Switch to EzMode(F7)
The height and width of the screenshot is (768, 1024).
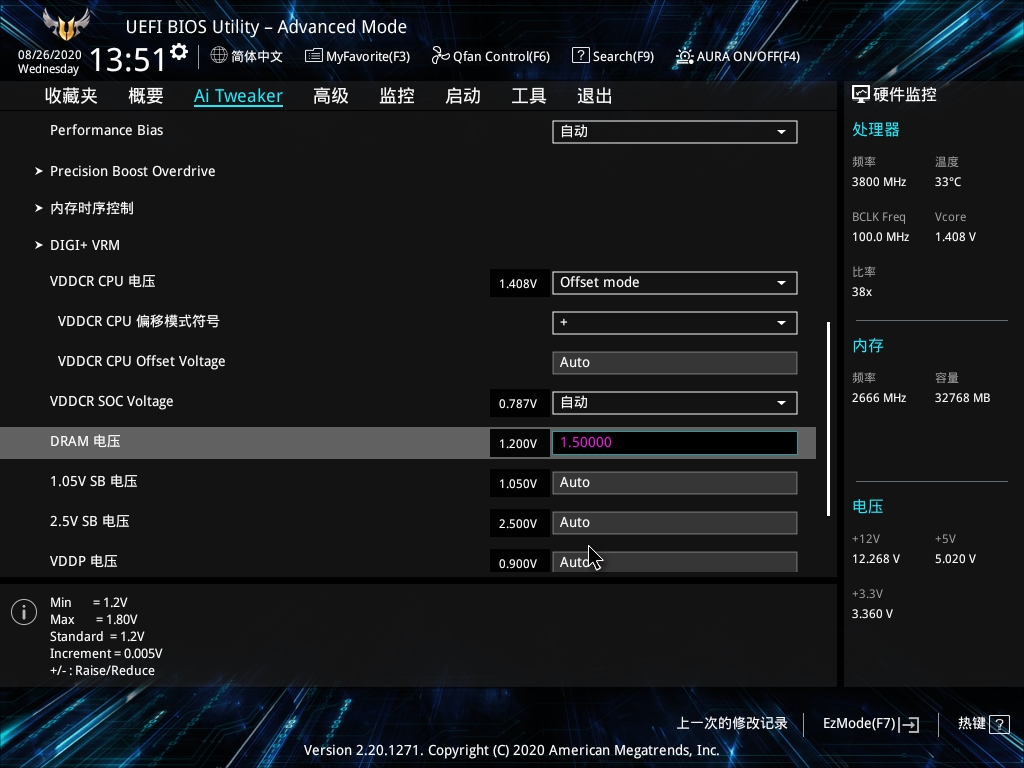[871, 724]
